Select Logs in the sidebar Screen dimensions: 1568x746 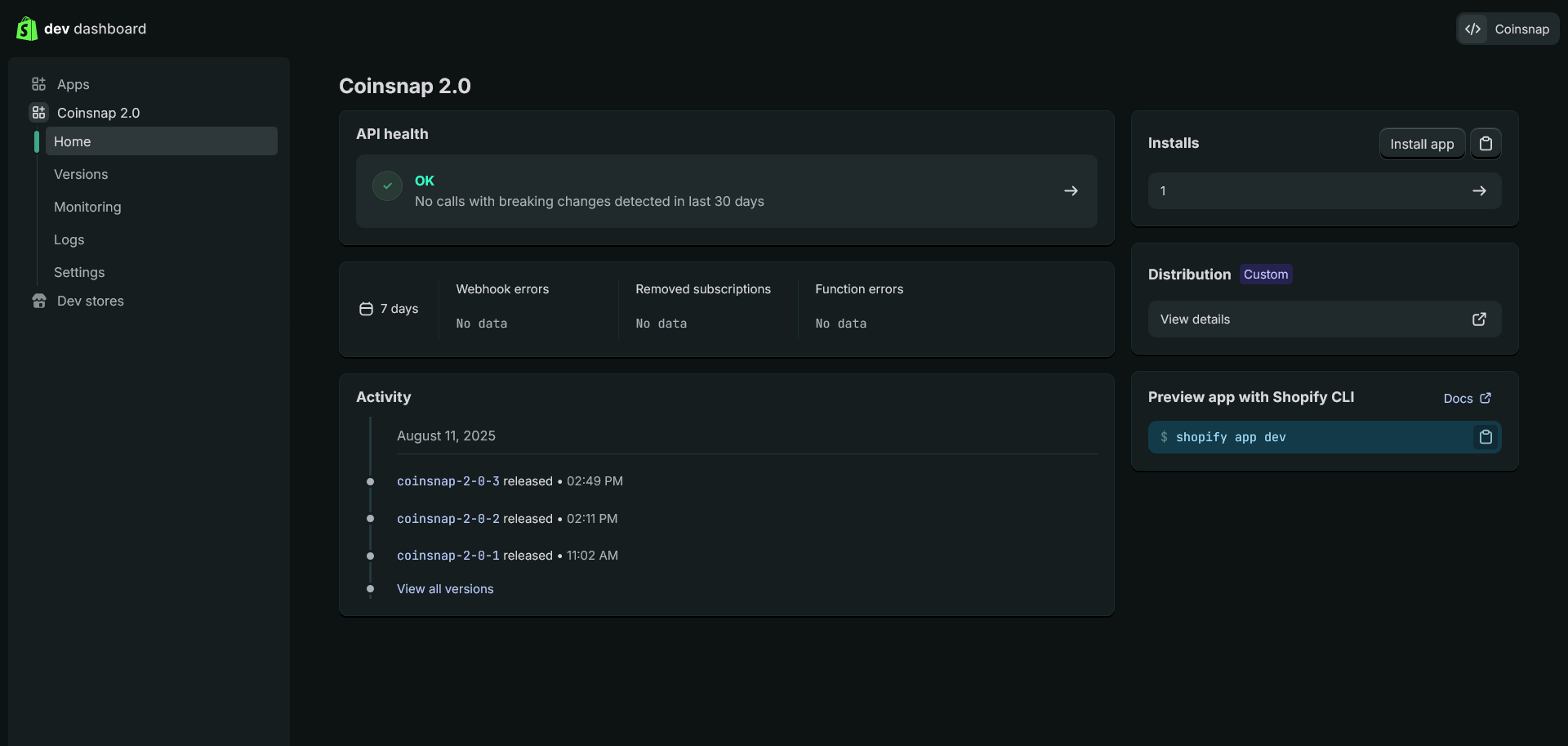(x=69, y=239)
